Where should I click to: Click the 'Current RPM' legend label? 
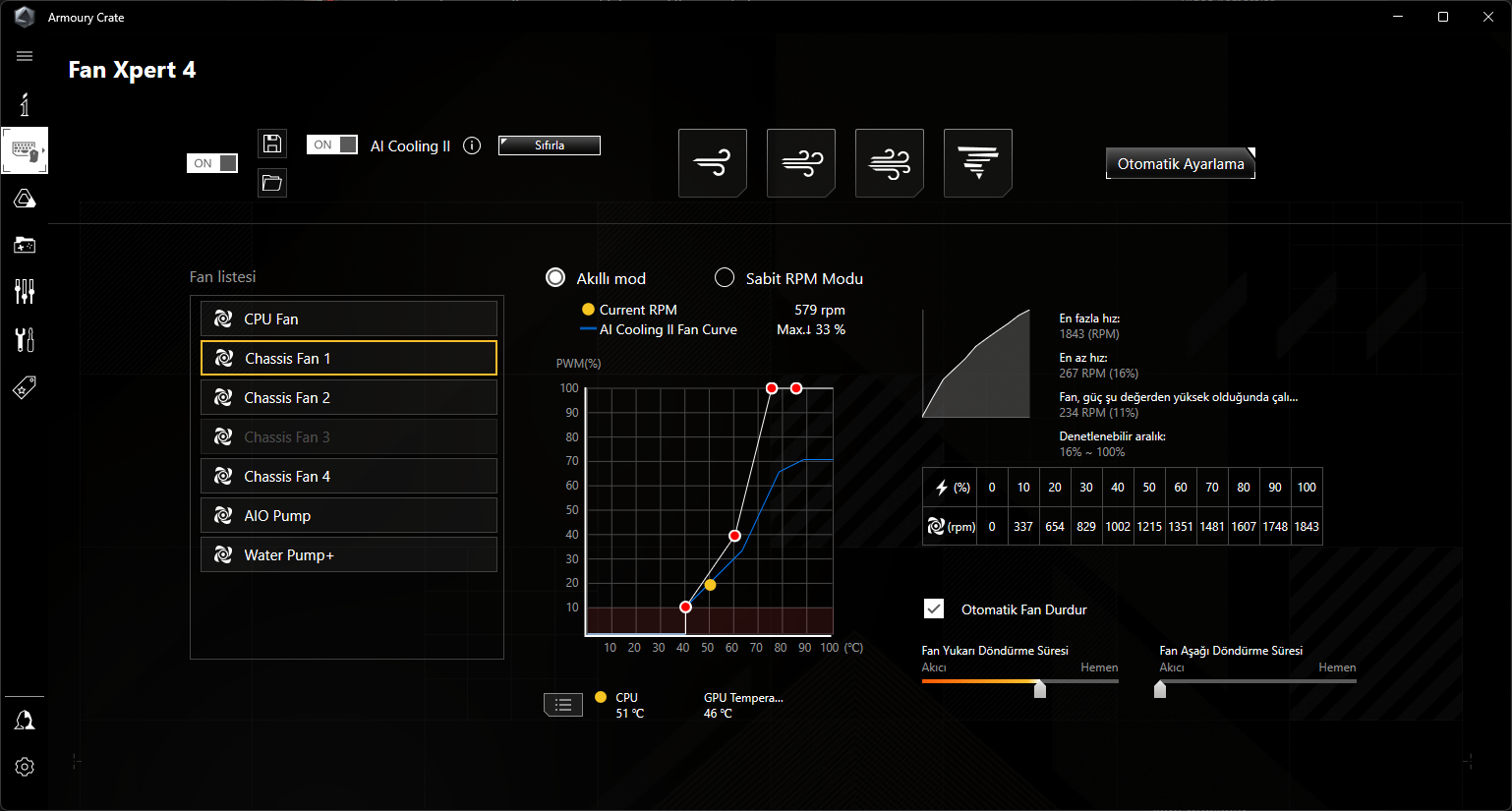click(638, 310)
